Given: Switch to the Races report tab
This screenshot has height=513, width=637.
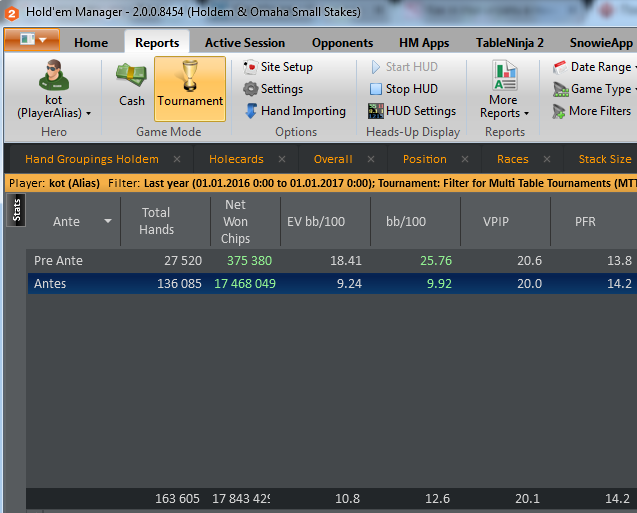Looking at the screenshot, I should [513, 159].
